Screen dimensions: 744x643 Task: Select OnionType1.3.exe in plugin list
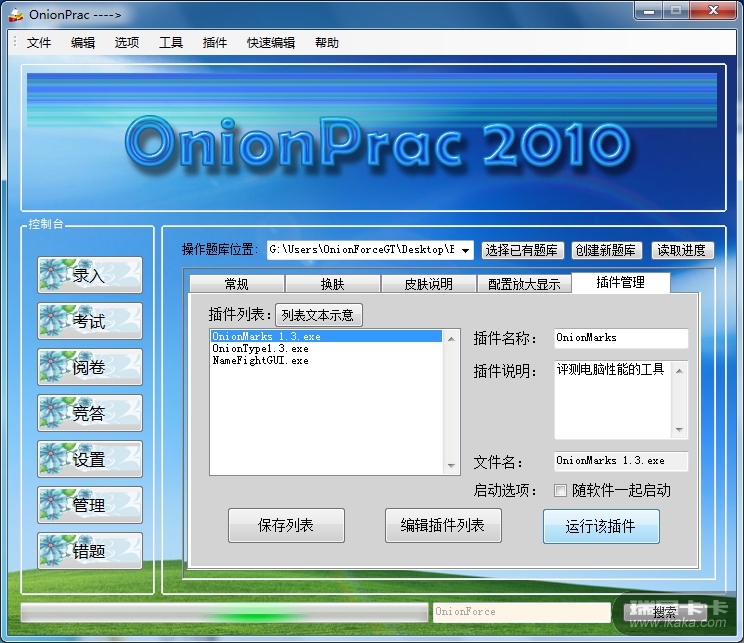tap(326, 348)
